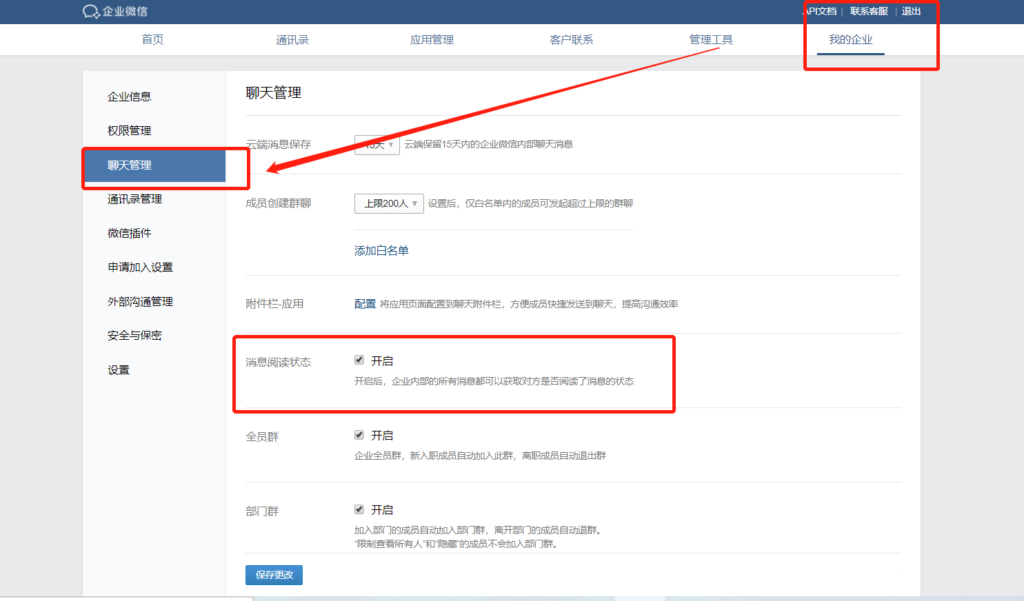
Task: Open the 应用管理 tab
Action: pyautogui.click(x=431, y=40)
